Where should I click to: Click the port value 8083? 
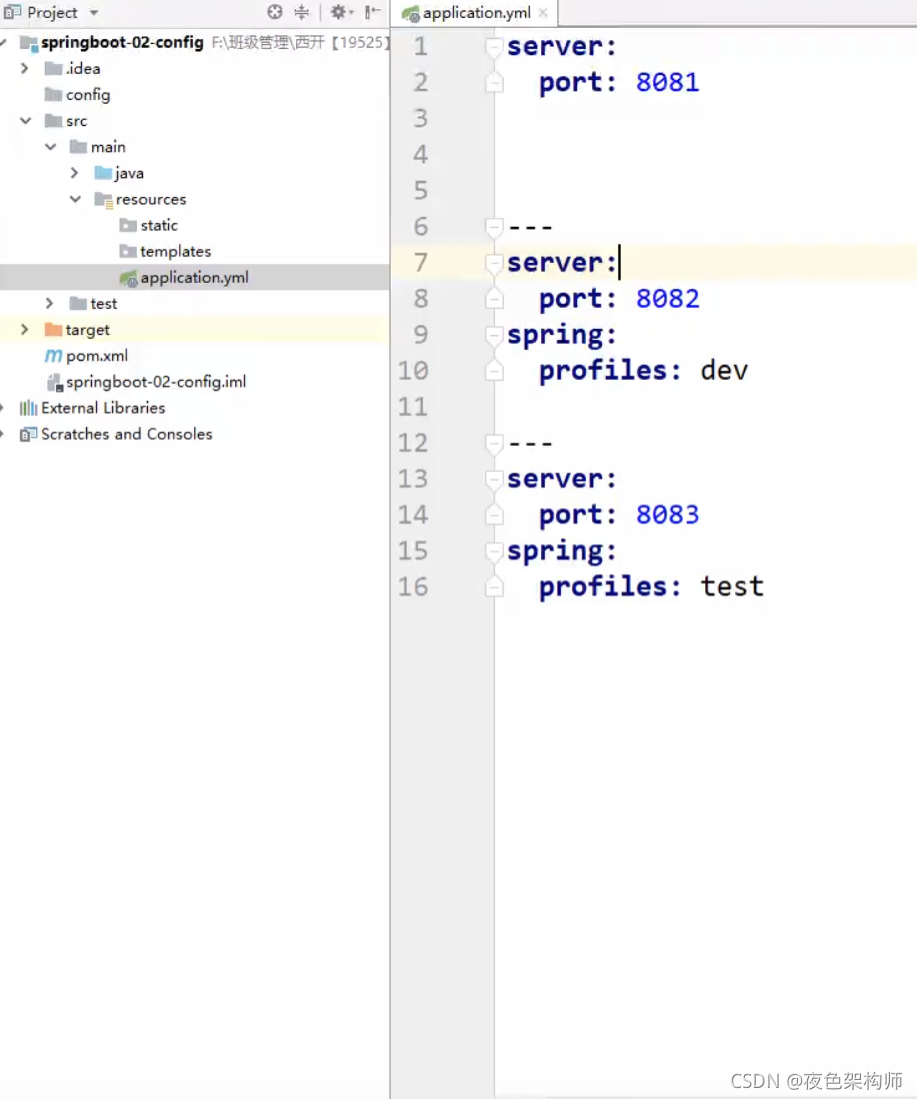pyautogui.click(x=667, y=515)
